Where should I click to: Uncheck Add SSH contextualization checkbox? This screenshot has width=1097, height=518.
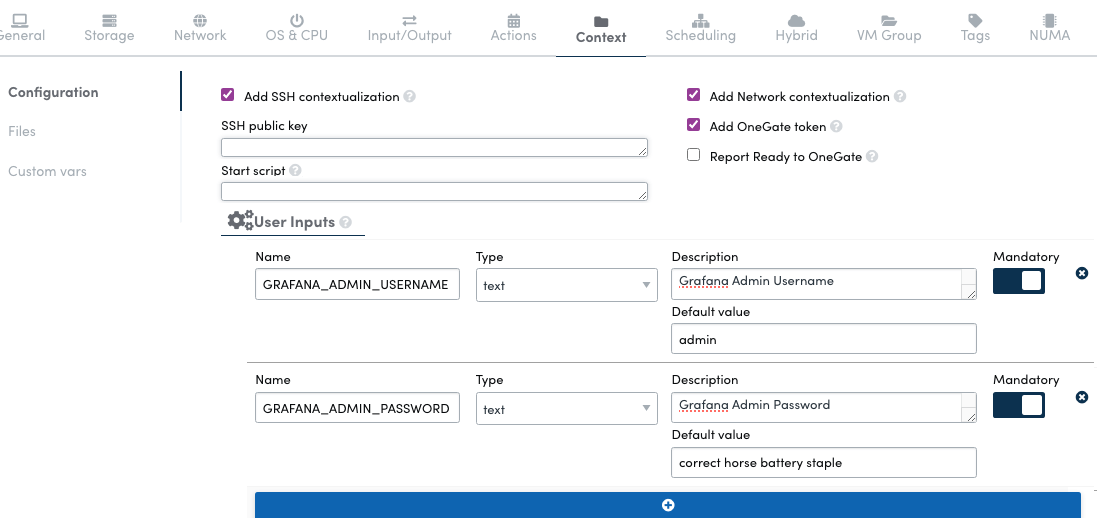point(228,96)
